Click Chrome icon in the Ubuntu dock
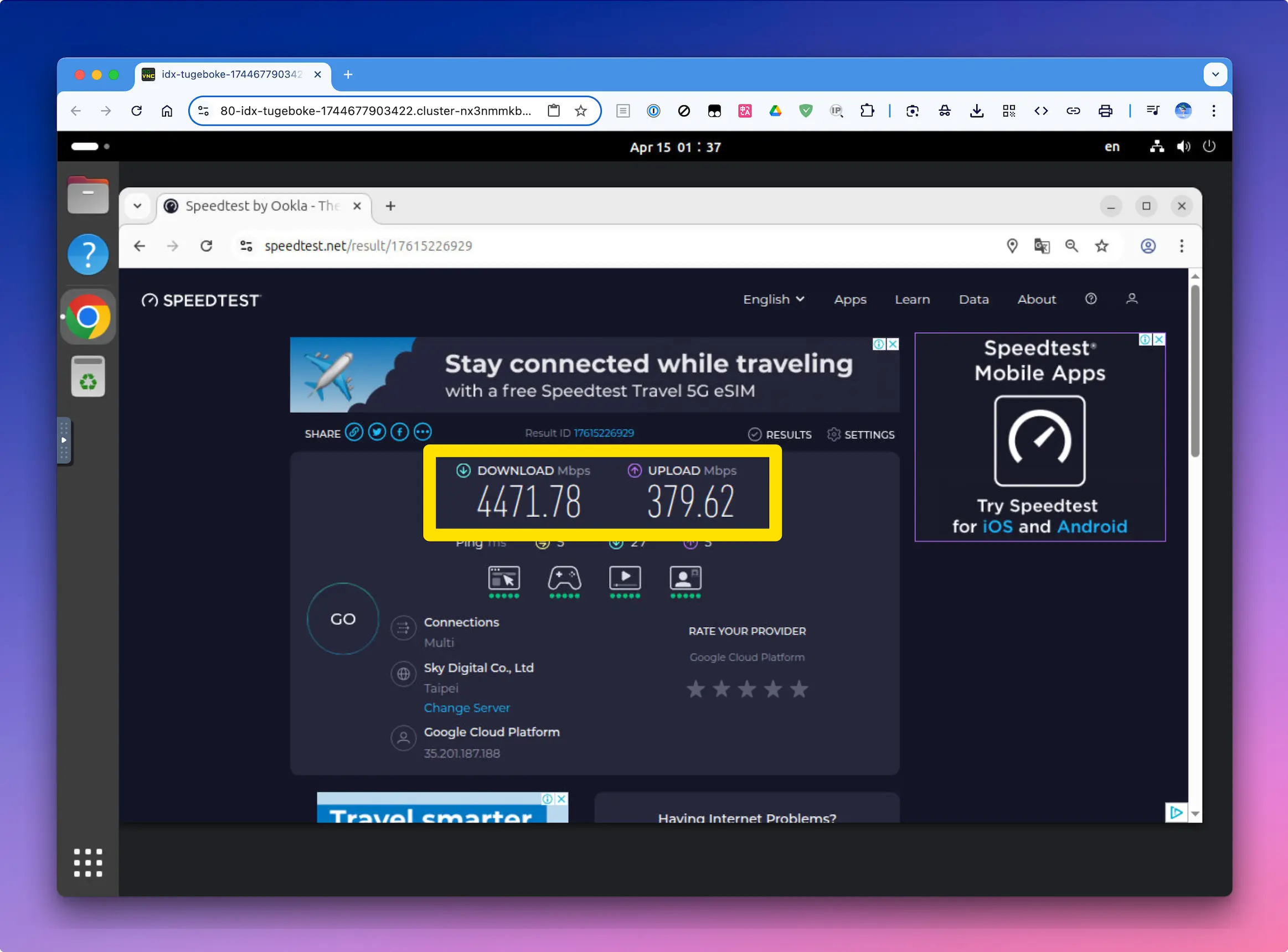The height and width of the screenshot is (952, 1288). pyautogui.click(x=87, y=317)
